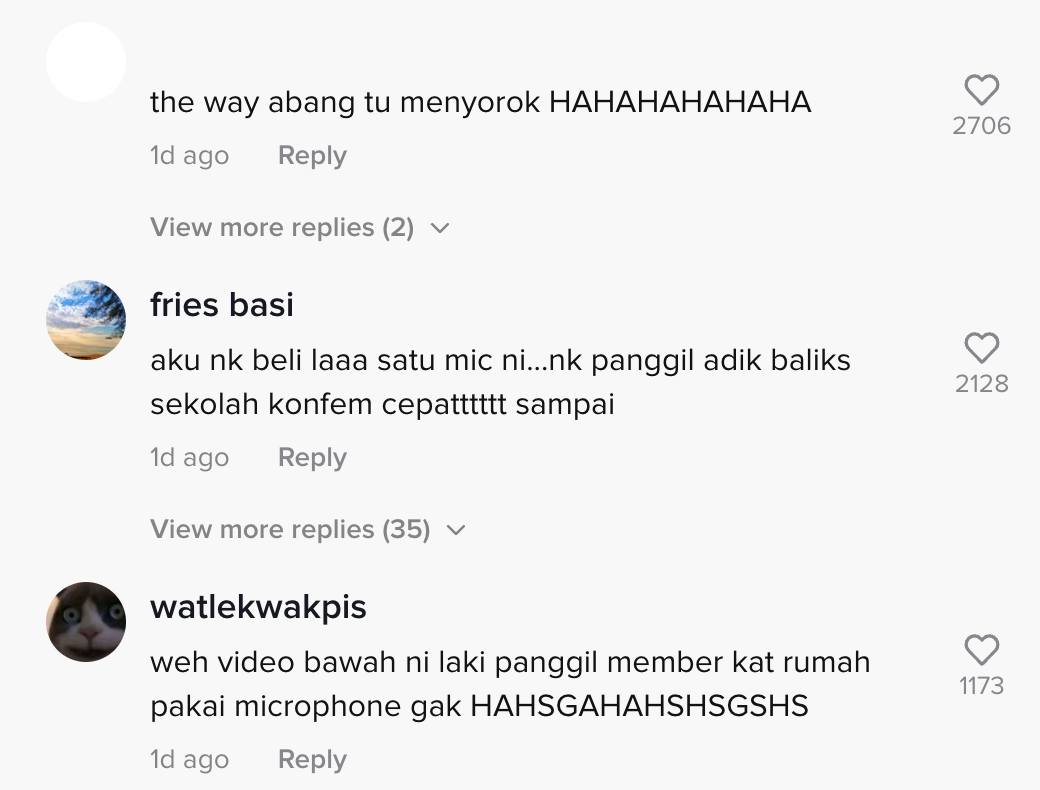
Task: Like watlekwakpis's comment with heart icon
Action: pos(982,649)
